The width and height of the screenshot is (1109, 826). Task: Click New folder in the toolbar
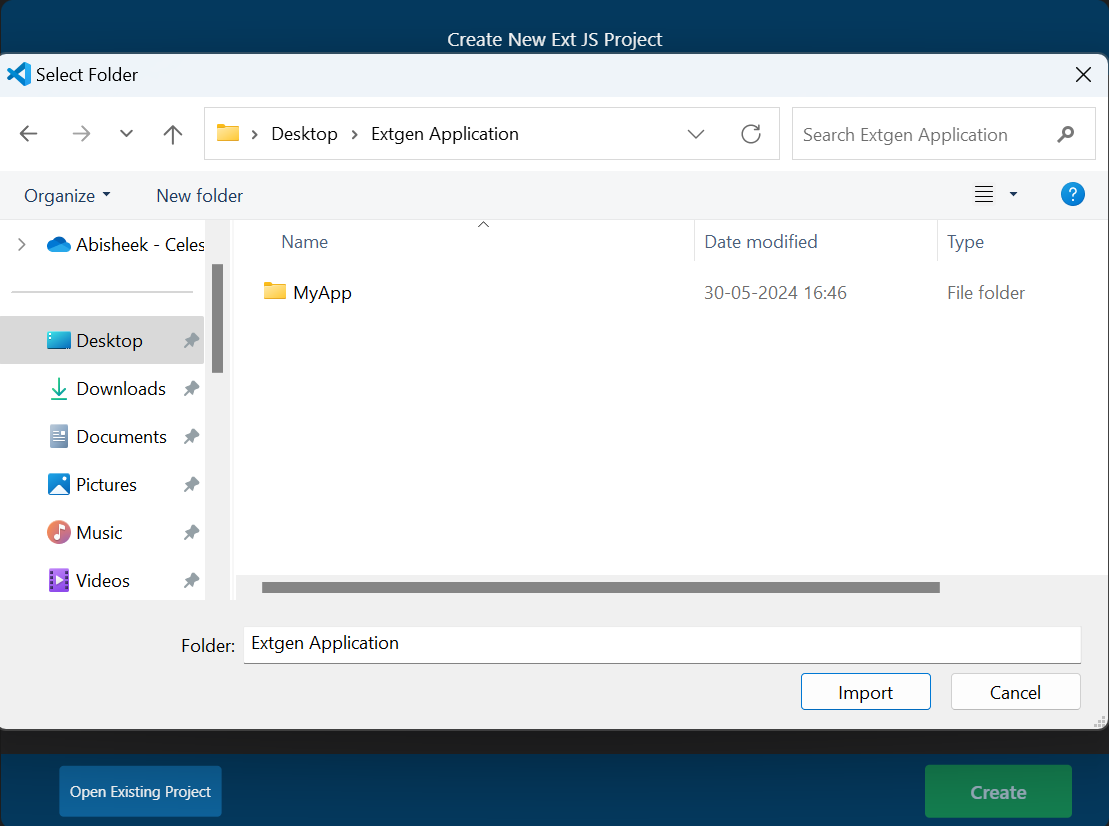199,196
